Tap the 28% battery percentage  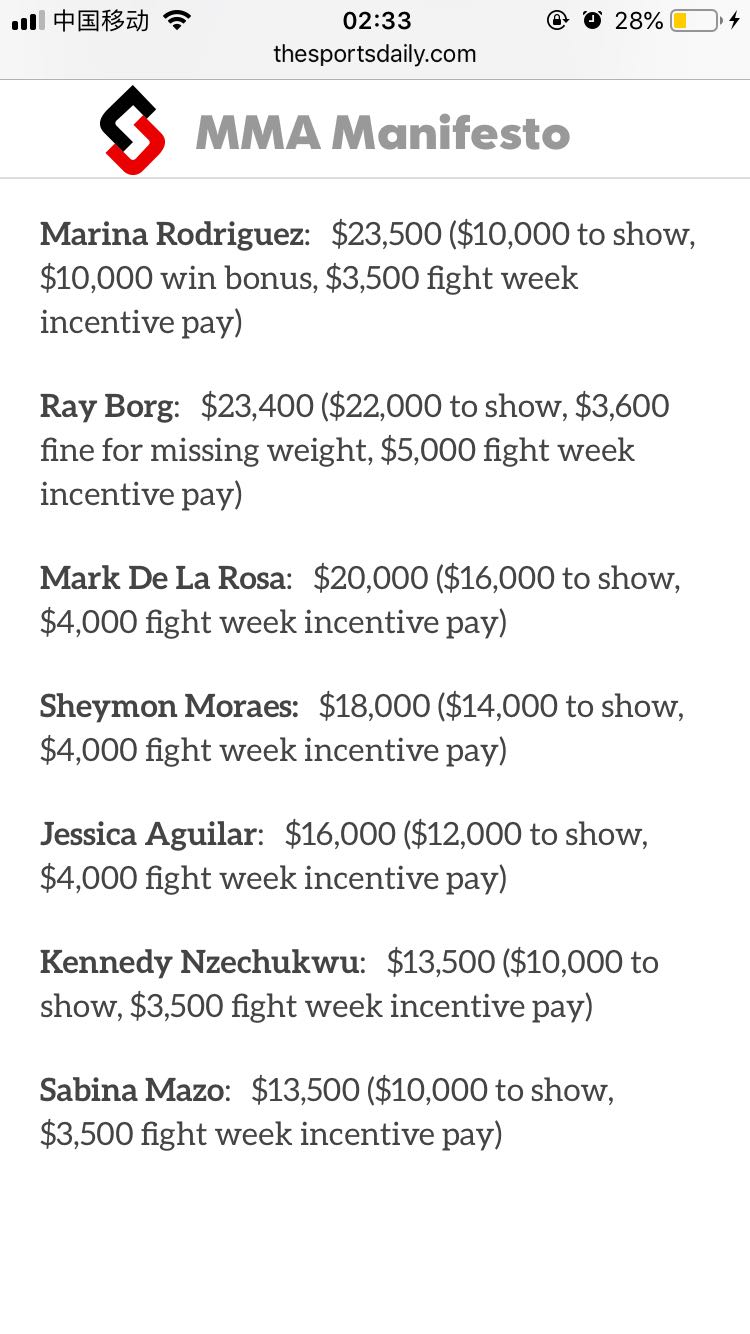639,20
